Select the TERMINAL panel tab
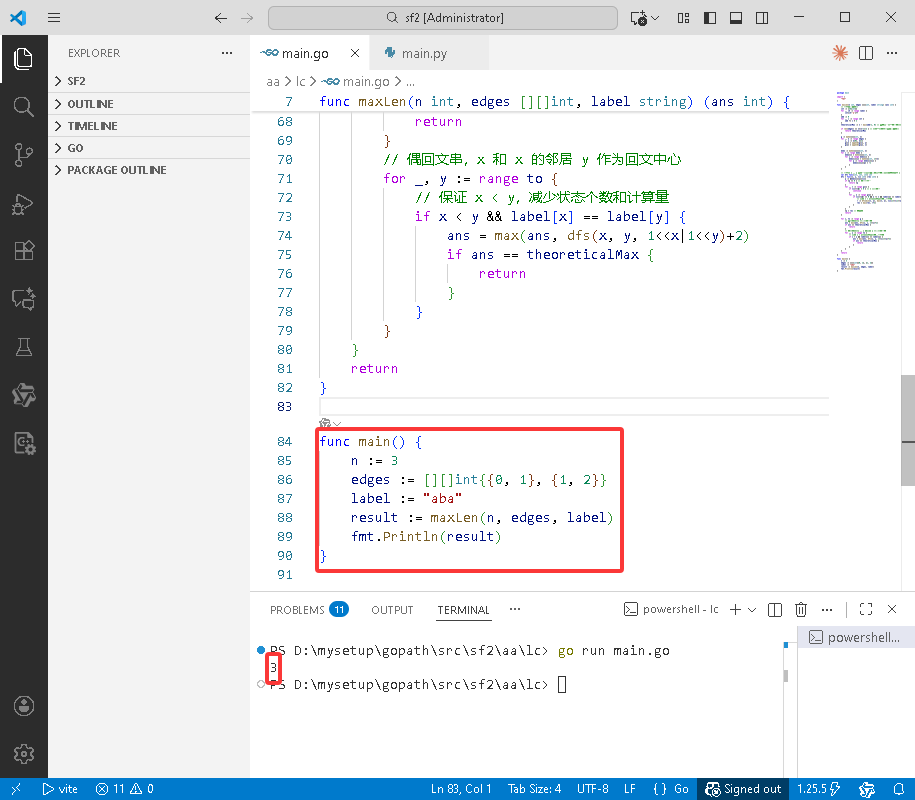 pos(463,610)
